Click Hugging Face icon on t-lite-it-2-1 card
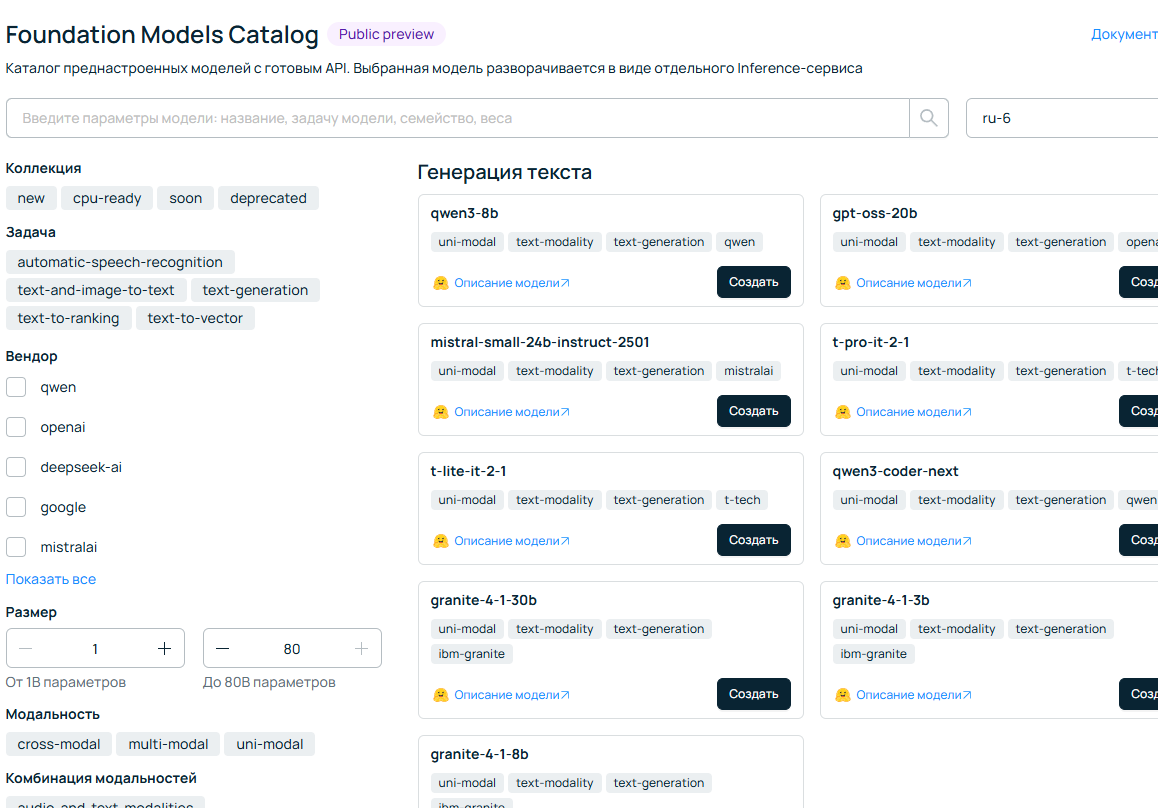The image size is (1158, 808). point(441,541)
